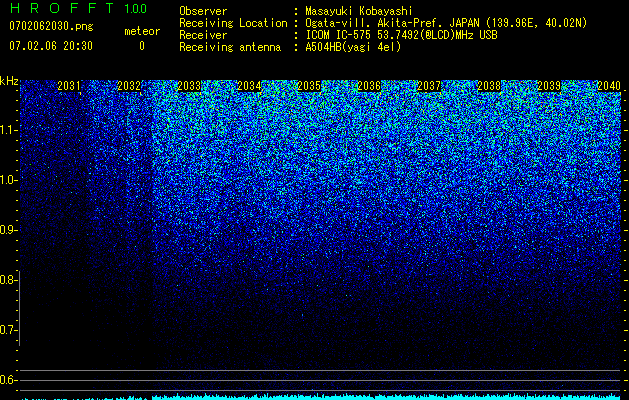
Task: Click the observer name Masayuki Kobayashi
Action: (359, 11)
